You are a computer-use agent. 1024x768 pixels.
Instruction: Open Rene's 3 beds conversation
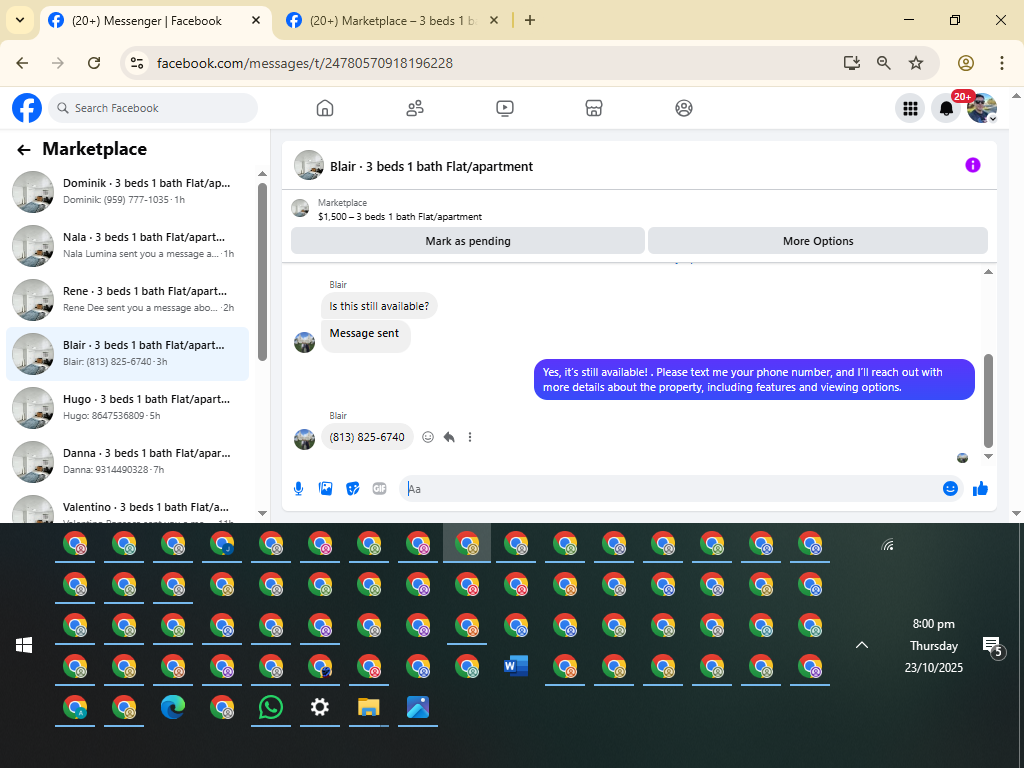click(127, 300)
